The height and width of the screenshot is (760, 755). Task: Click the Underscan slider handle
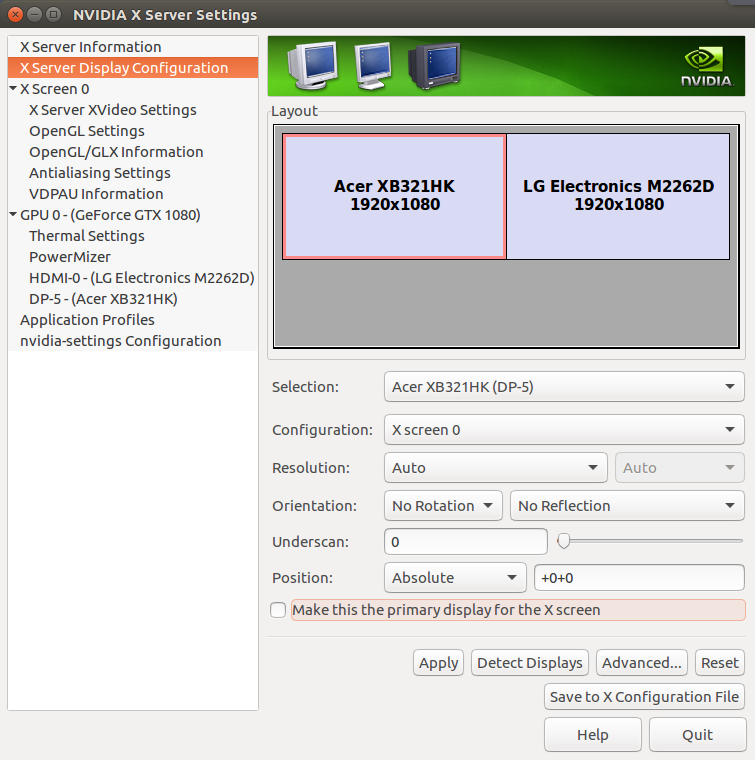pyautogui.click(x=563, y=541)
